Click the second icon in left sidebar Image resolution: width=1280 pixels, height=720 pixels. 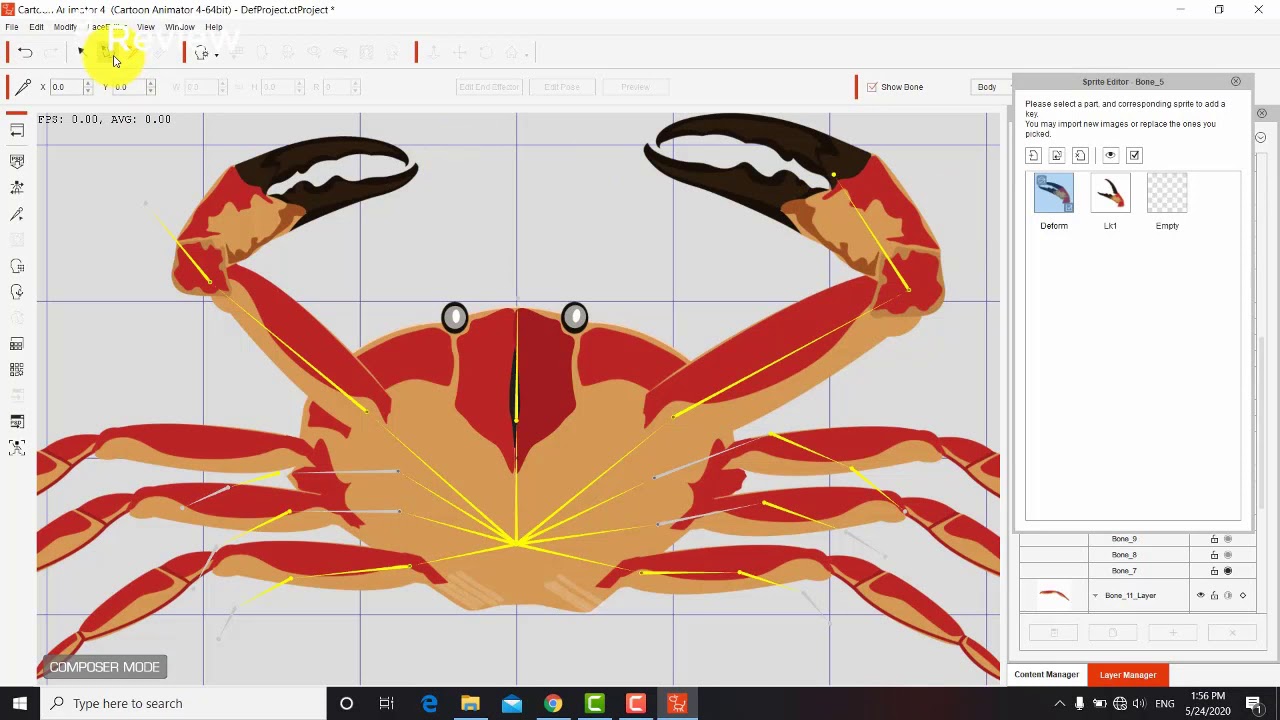pyautogui.click(x=17, y=161)
